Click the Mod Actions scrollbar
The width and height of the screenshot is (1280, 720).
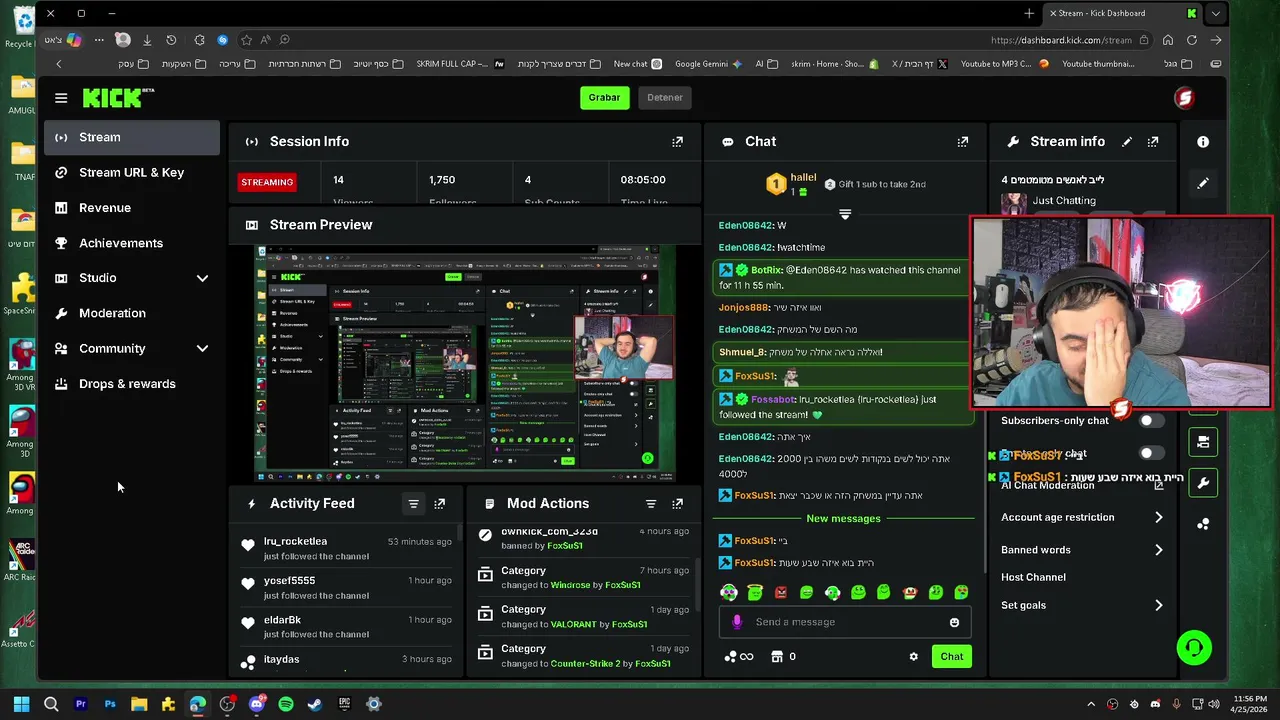coord(697,585)
